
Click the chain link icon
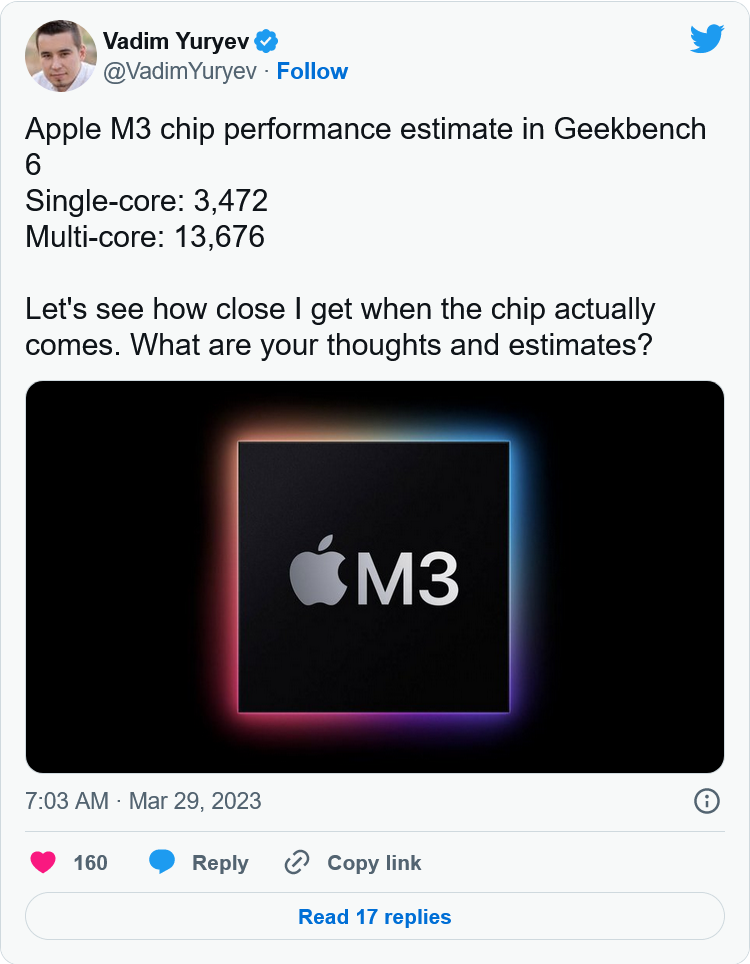click(297, 863)
